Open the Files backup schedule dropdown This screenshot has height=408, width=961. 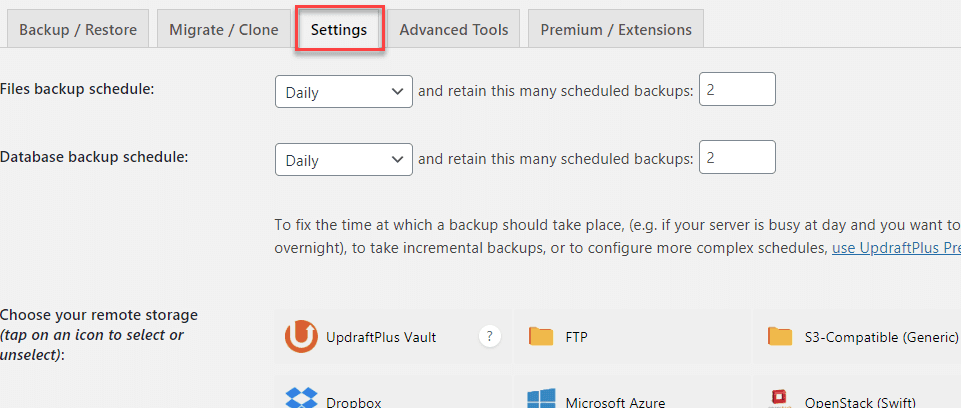343,92
